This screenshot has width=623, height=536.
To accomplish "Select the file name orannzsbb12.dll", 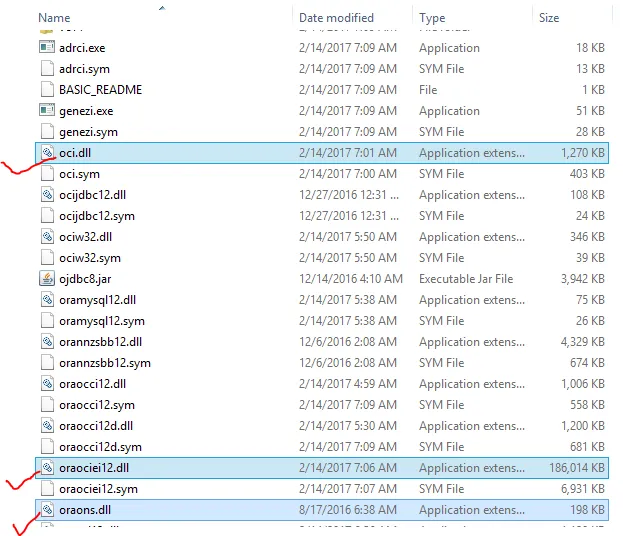I will pyautogui.click(x=101, y=342).
